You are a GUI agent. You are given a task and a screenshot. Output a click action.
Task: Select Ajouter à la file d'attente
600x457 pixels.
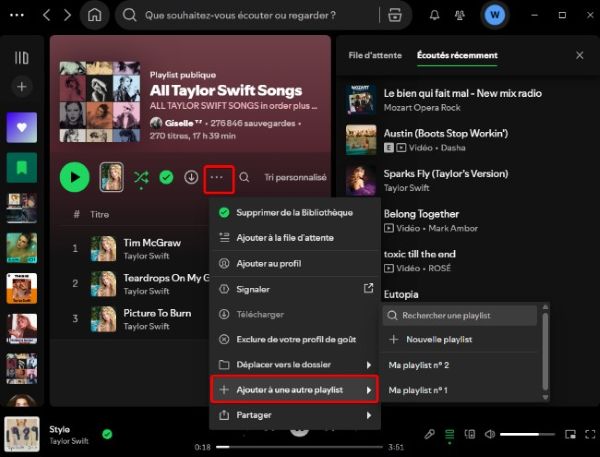(x=295, y=238)
